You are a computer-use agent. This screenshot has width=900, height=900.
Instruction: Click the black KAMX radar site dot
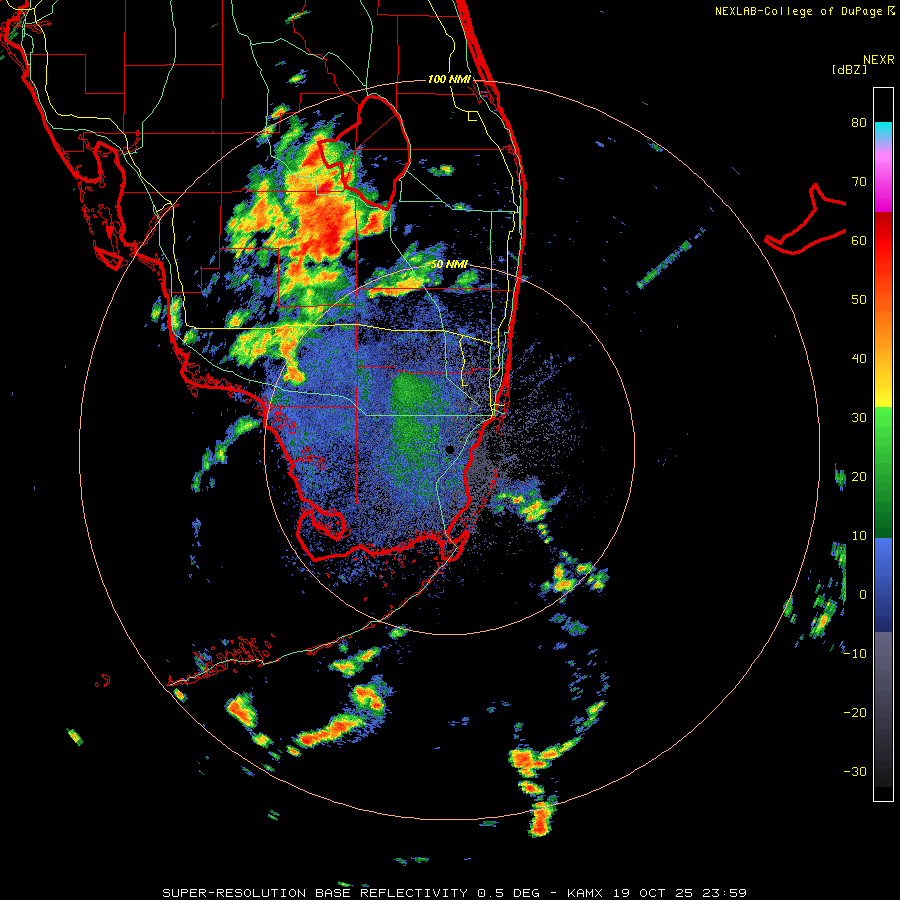click(x=450, y=449)
